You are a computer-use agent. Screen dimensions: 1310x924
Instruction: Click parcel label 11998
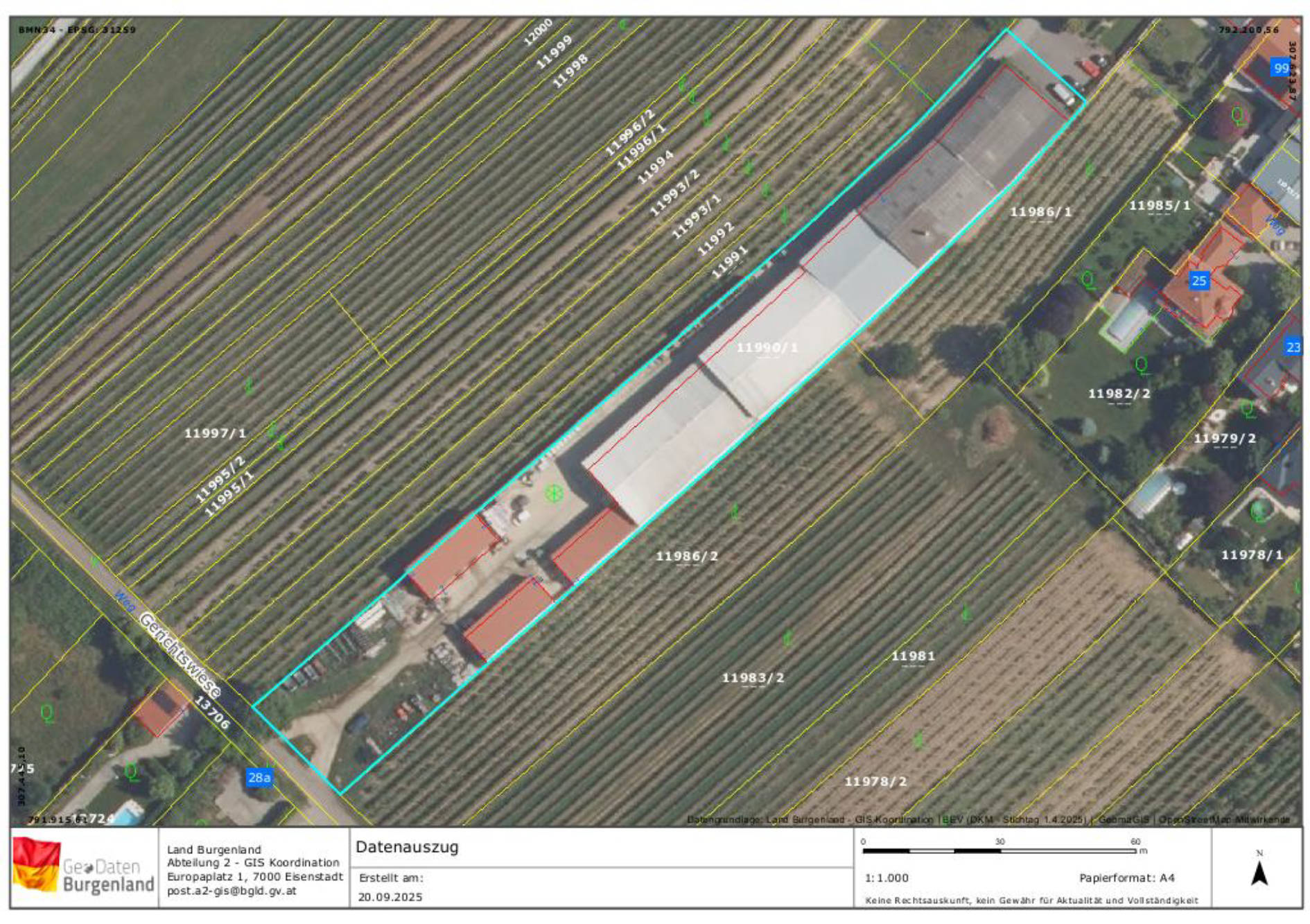570,71
